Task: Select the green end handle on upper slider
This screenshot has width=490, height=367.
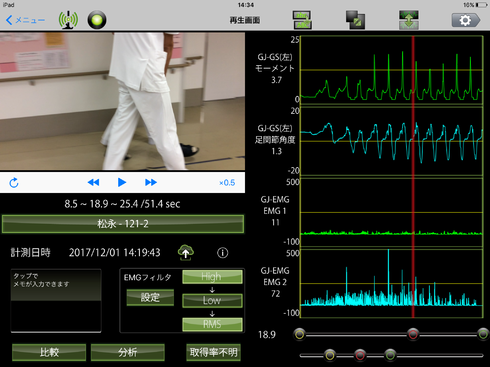Action: point(483,334)
